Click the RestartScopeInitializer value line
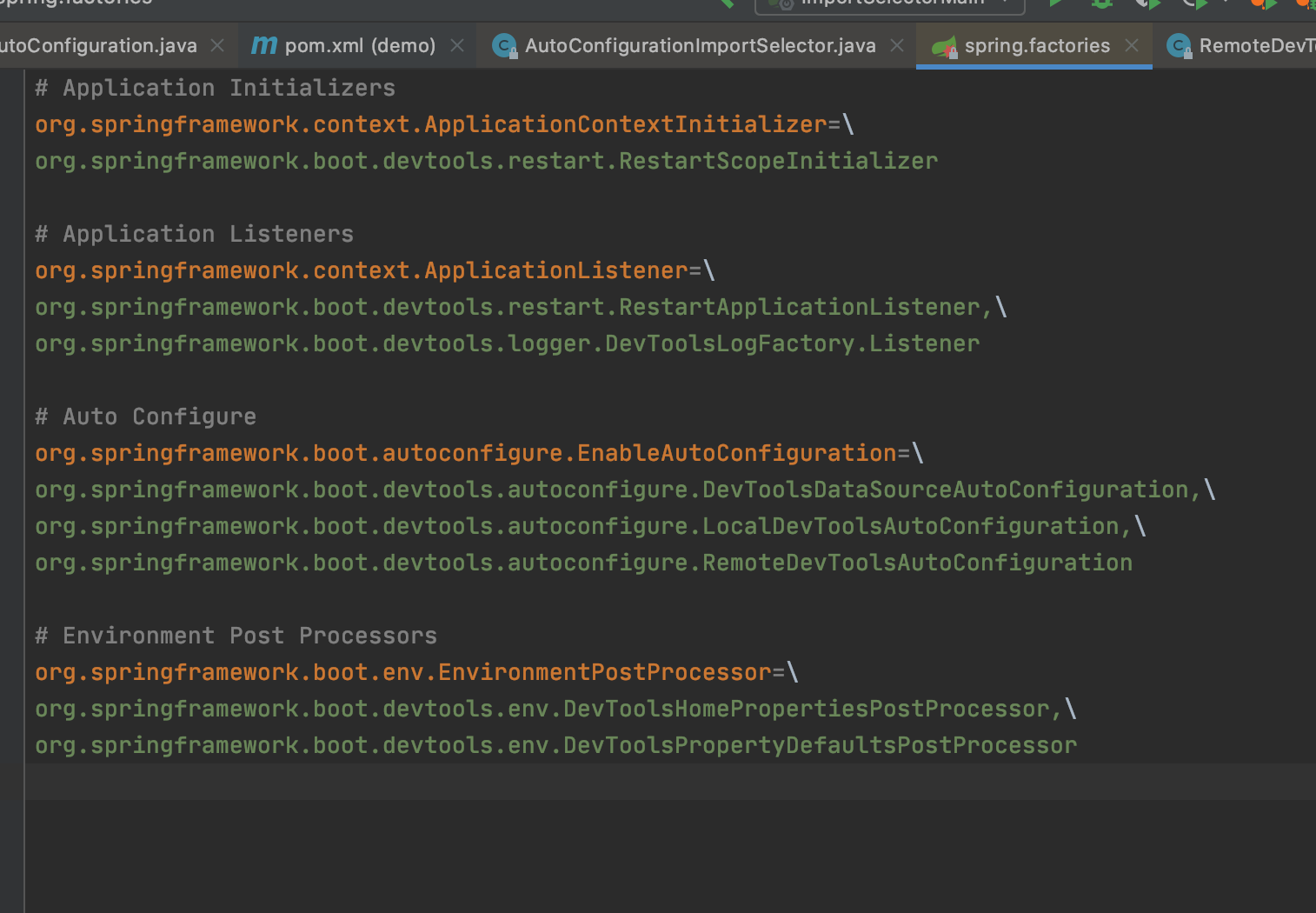 click(487, 161)
